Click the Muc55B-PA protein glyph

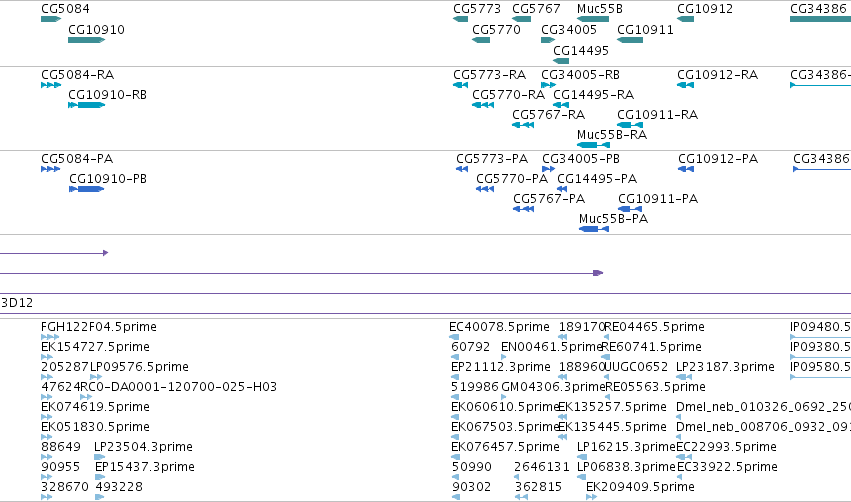point(594,229)
